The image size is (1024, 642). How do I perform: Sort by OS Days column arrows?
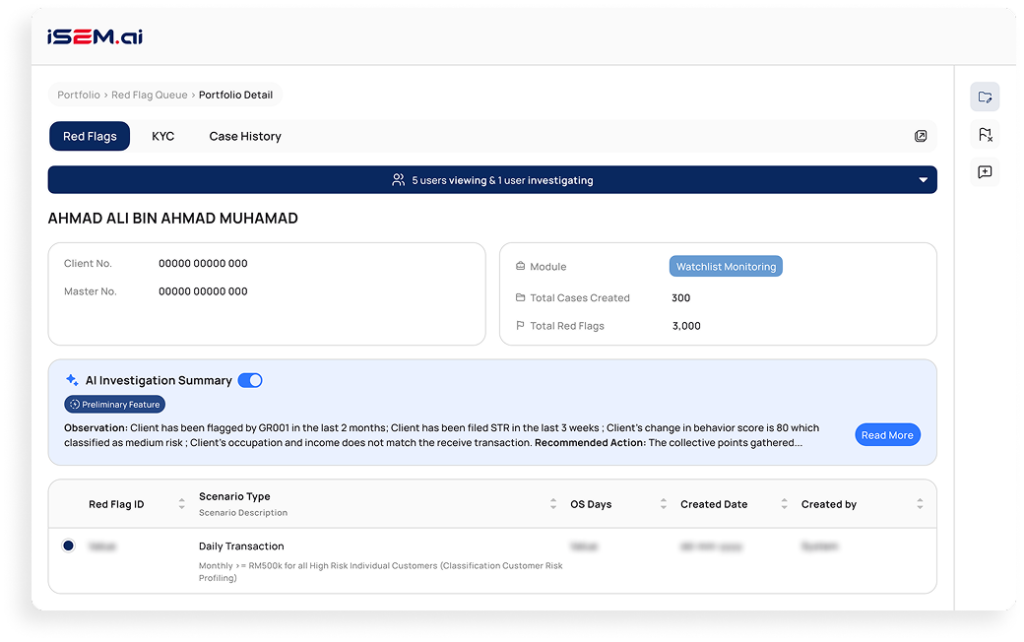coord(663,504)
